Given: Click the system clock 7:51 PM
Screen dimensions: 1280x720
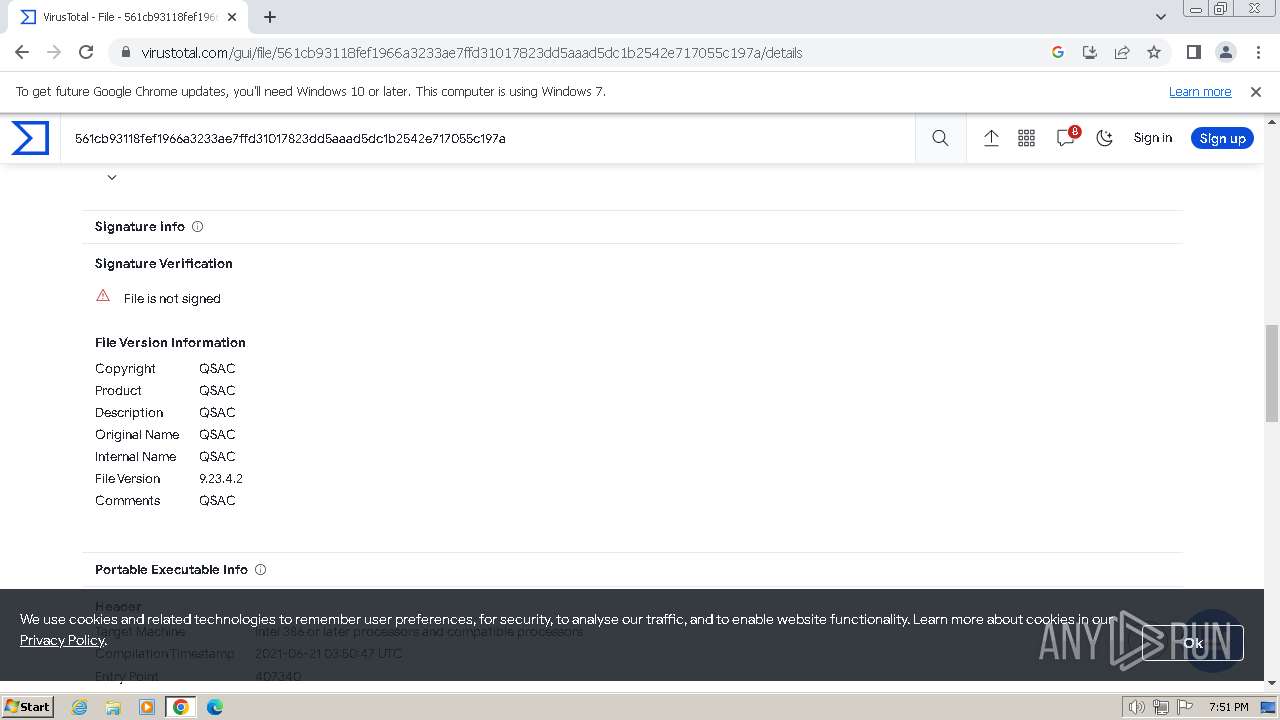Looking at the screenshot, I should [1228, 707].
